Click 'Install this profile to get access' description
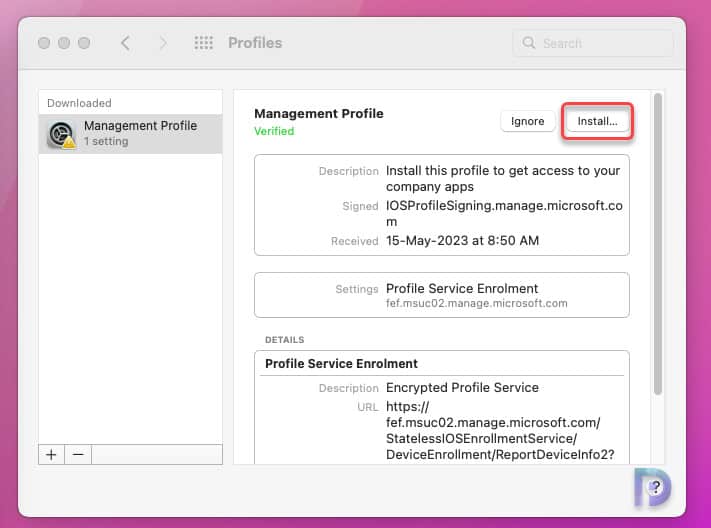Viewport: 711px width, 528px height. (503, 179)
